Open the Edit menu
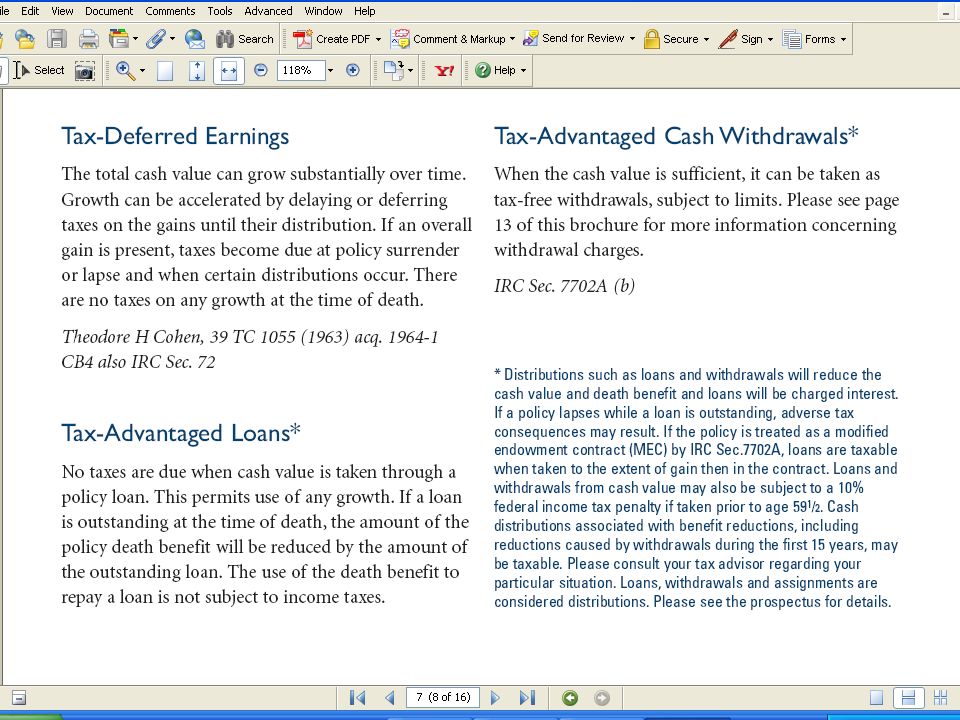Screen dimensions: 960x720 pyautogui.click(x=30, y=11)
